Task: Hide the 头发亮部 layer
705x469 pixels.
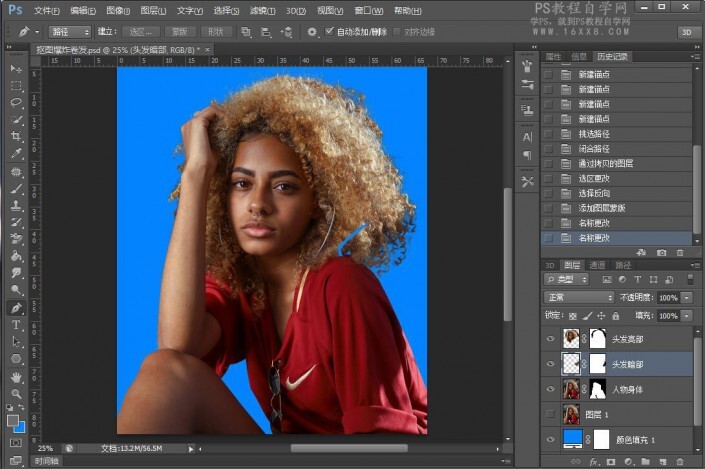Action: pos(551,339)
